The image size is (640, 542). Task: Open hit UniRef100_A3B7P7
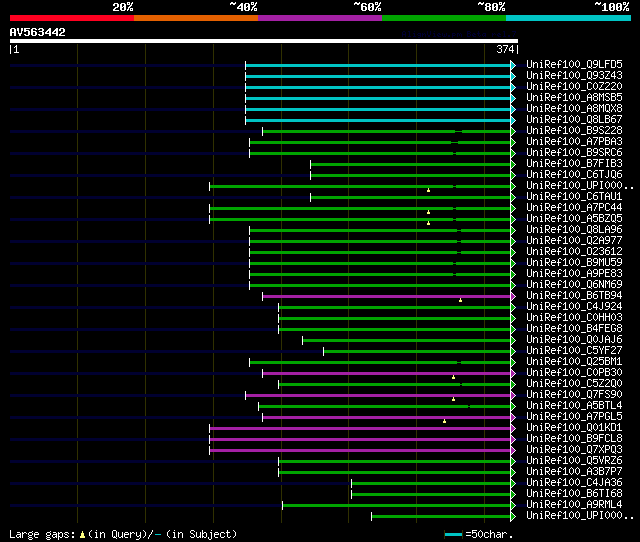[x=574, y=472]
